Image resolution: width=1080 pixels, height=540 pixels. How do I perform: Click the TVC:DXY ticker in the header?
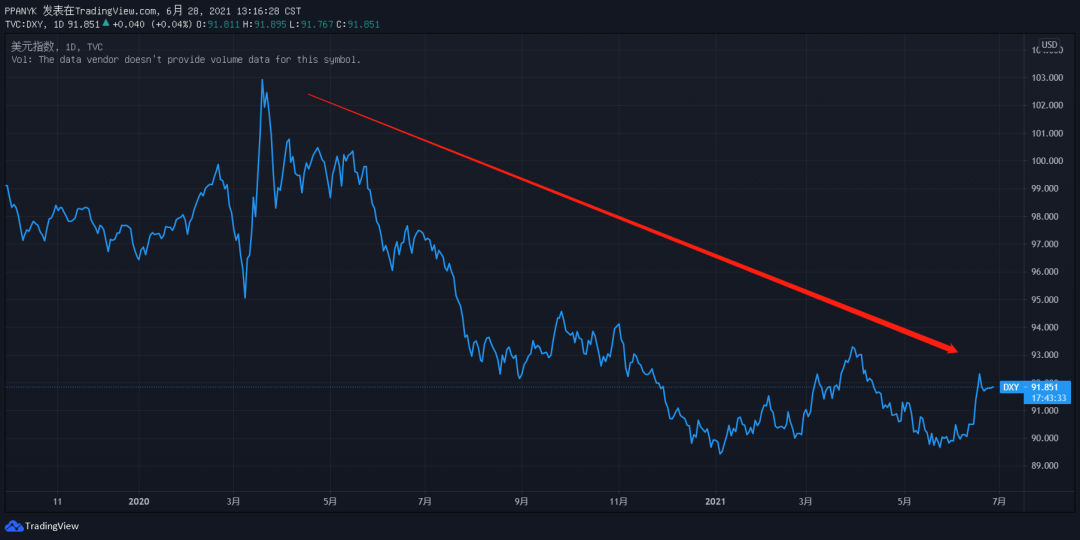(23, 24)
